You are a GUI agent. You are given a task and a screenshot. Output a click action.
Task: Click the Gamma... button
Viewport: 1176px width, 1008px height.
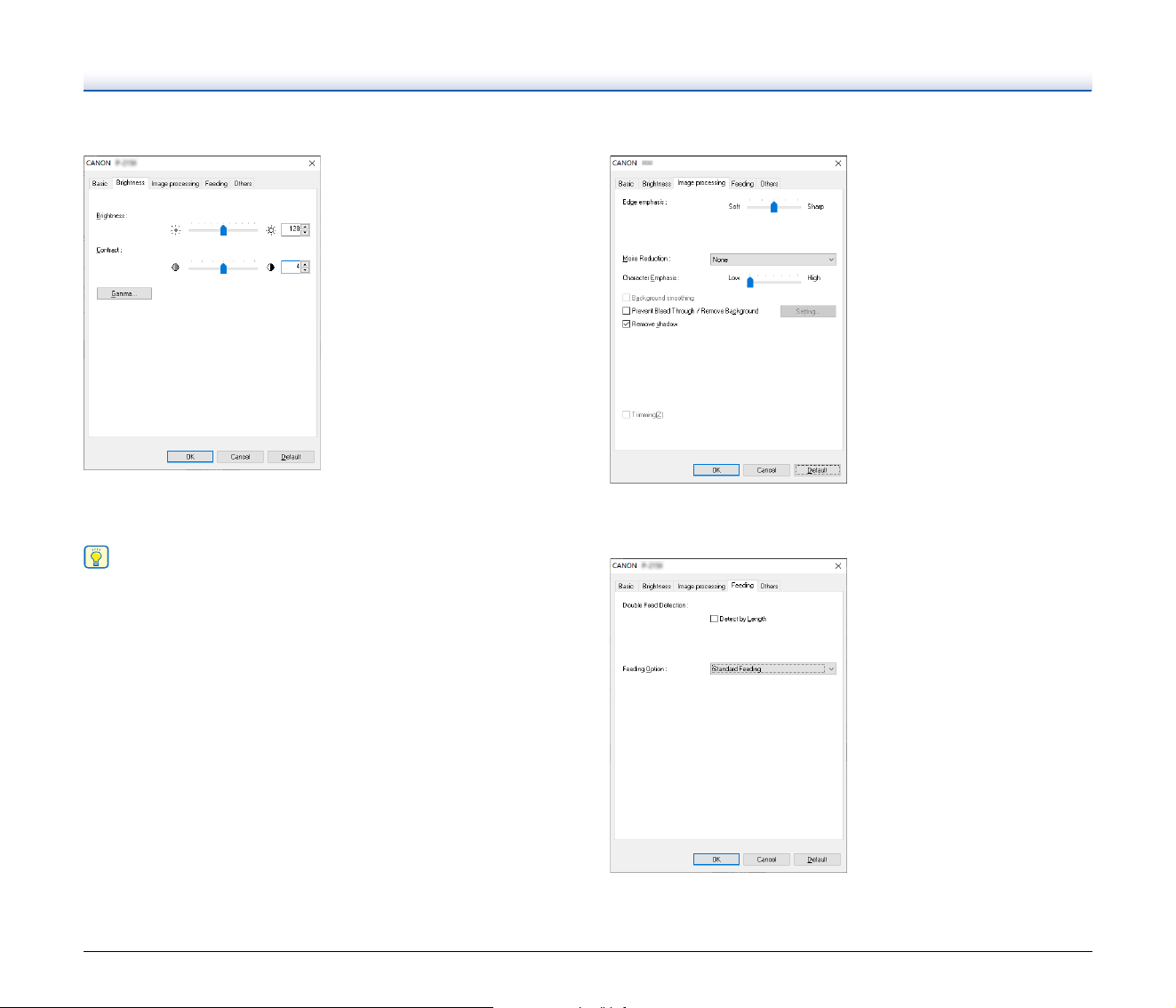pos(124,293)
